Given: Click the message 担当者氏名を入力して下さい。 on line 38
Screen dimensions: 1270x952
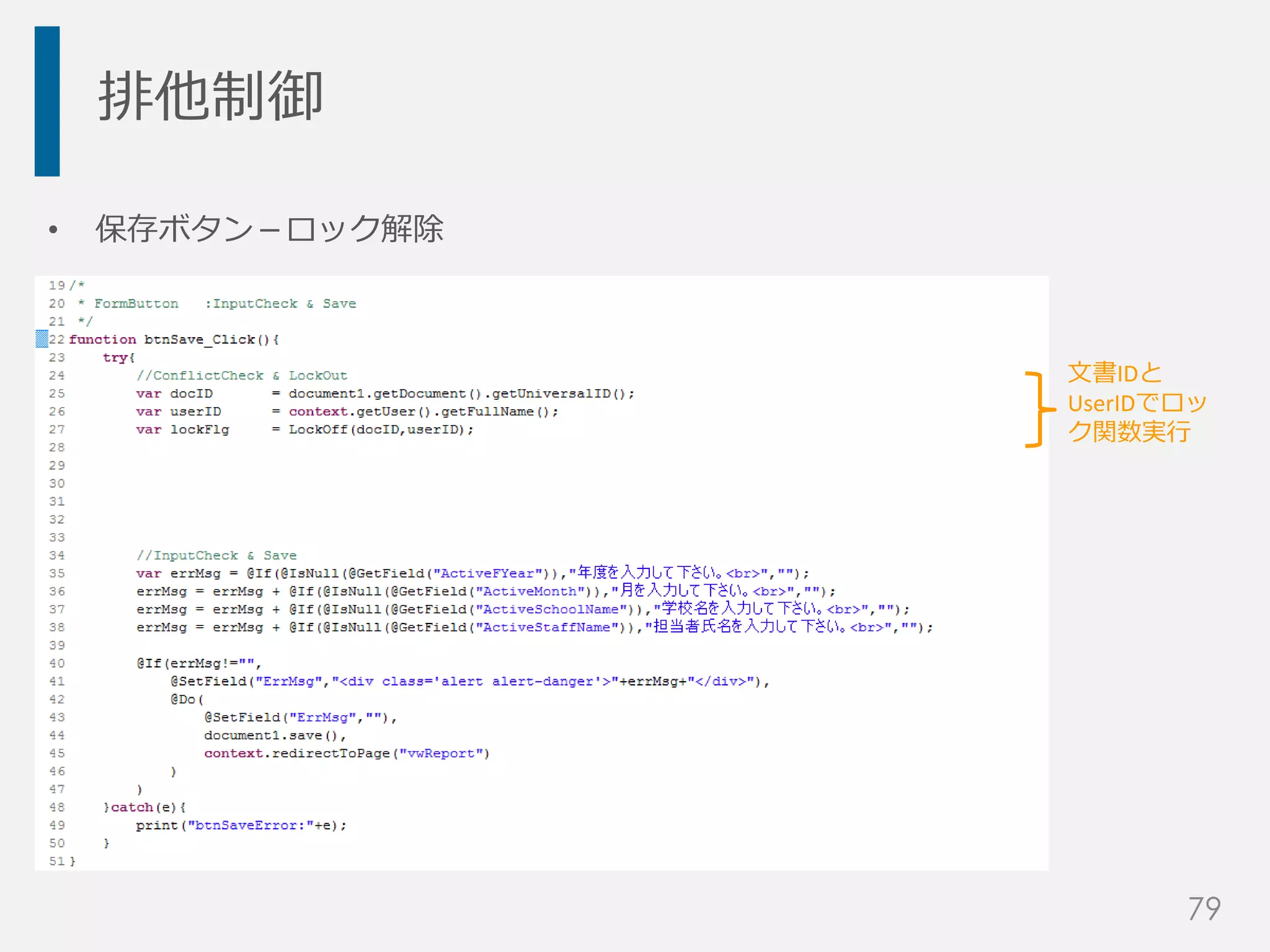Looking at the screenshot, I should [750, 627].
